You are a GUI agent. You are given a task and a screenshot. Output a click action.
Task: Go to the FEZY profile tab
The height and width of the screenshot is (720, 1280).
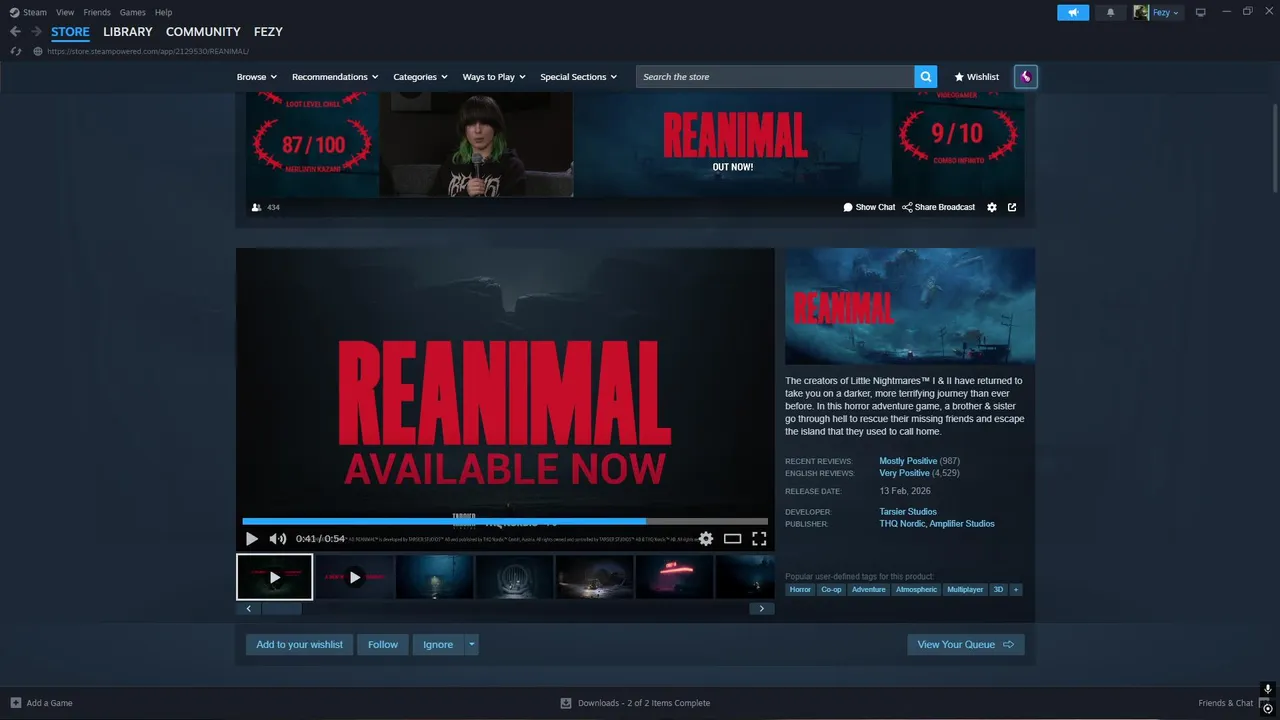(x=268, y=32)
